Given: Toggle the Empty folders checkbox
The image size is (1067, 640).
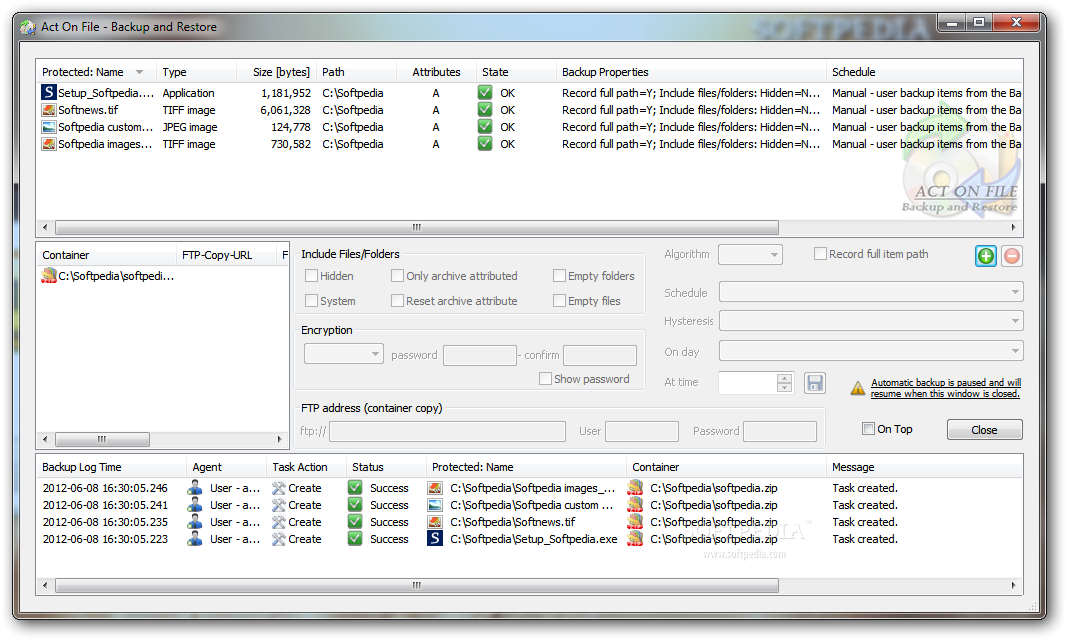Looking at the screenshot, I should pos(559,275).
